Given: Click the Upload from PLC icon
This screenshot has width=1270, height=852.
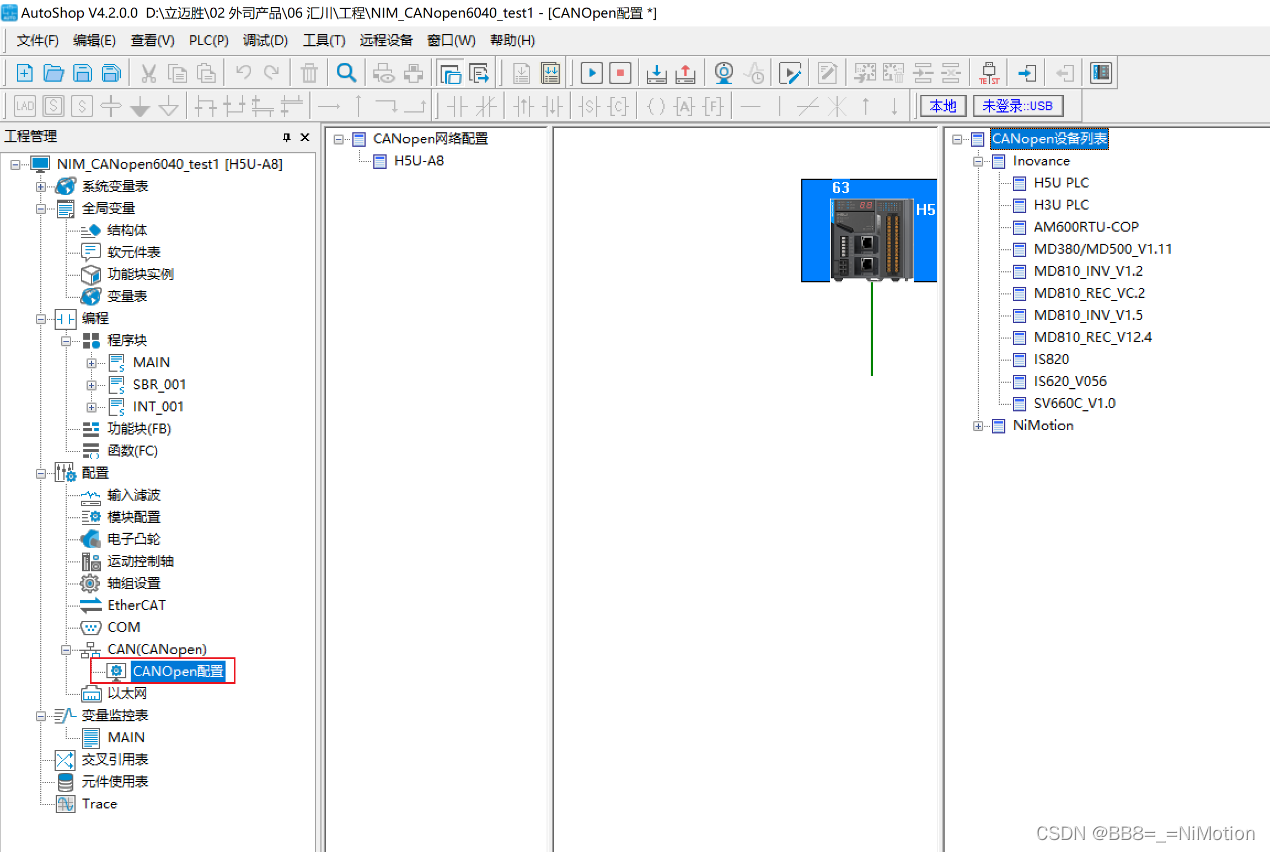Looking at the screenshot, I should tap(686, 73).
